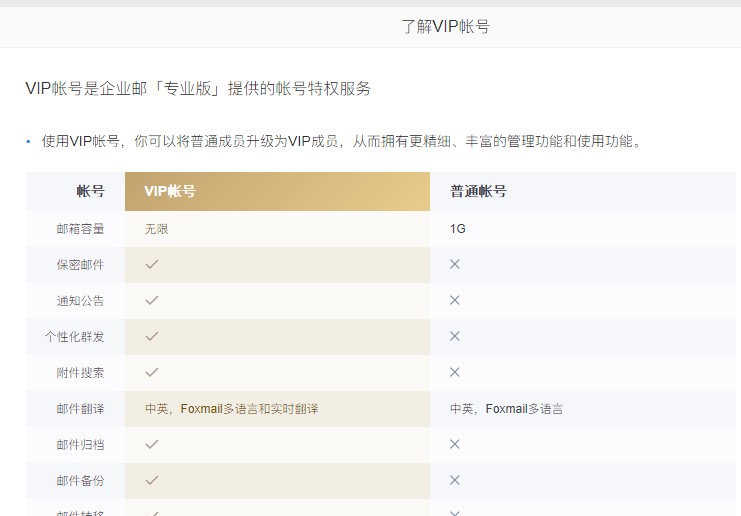Select the 普通帐号 X mark for 个性化群发
Image resolution: width=741 pixels, height=516 pixels.
pyautogui.click(x=454, y=336)
